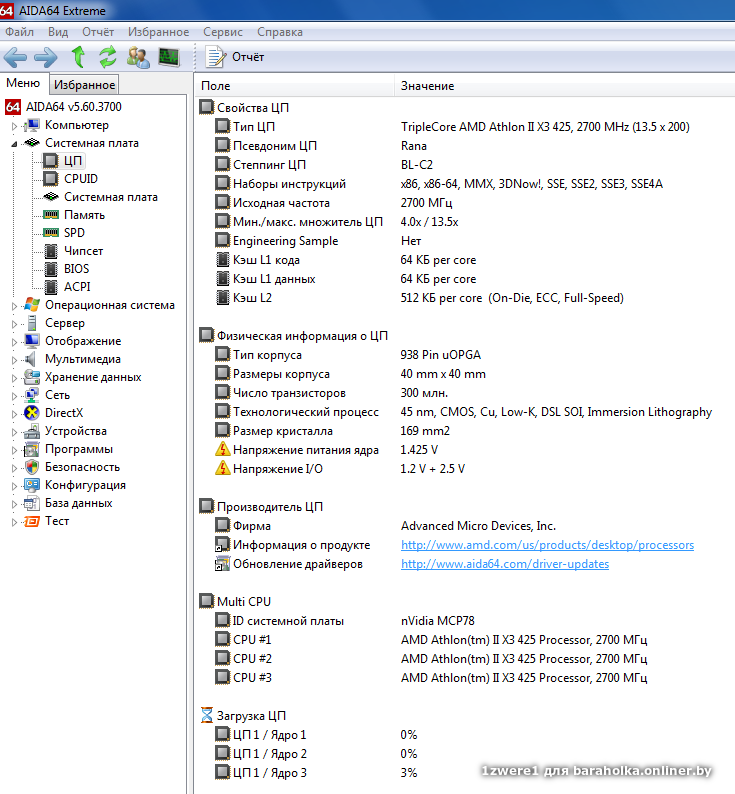The height and width of the screenshot is (794, 735).
Task: Open the Справка menu
Action: (x=280, y=32)
